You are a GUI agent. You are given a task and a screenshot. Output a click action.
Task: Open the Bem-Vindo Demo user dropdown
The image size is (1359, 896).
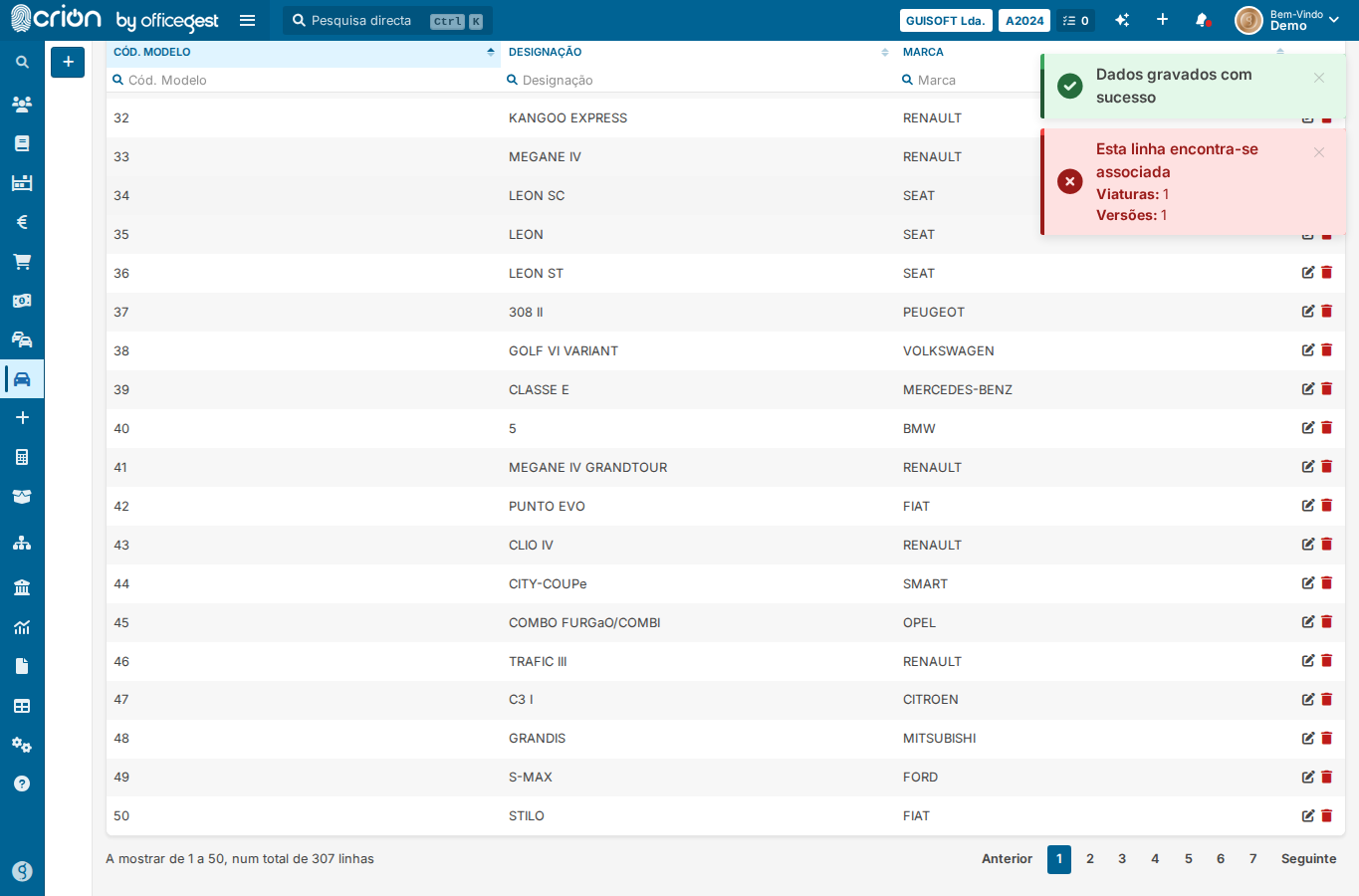(1288, 20)
